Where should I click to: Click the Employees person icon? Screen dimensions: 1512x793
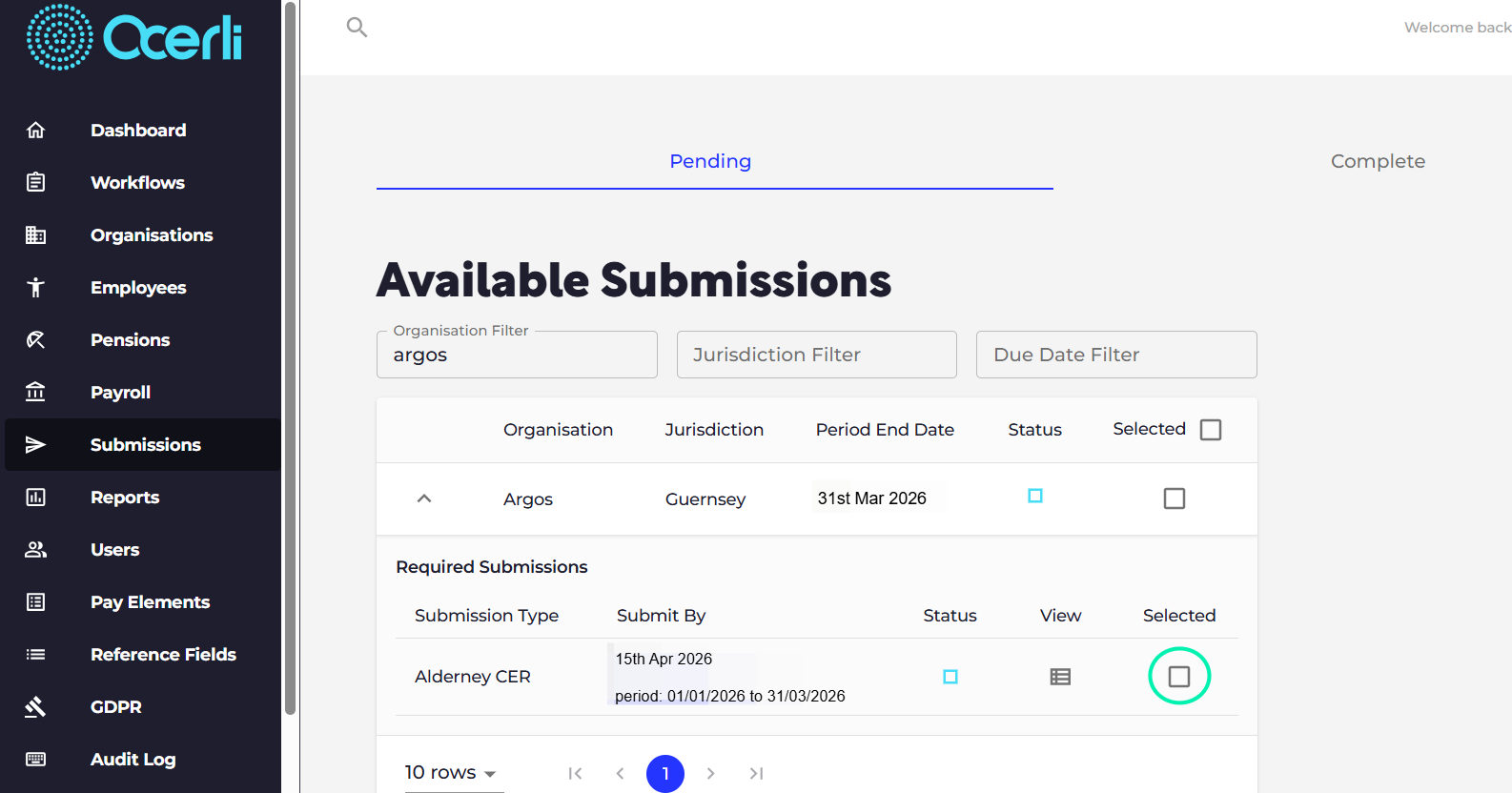pos(35,287)
